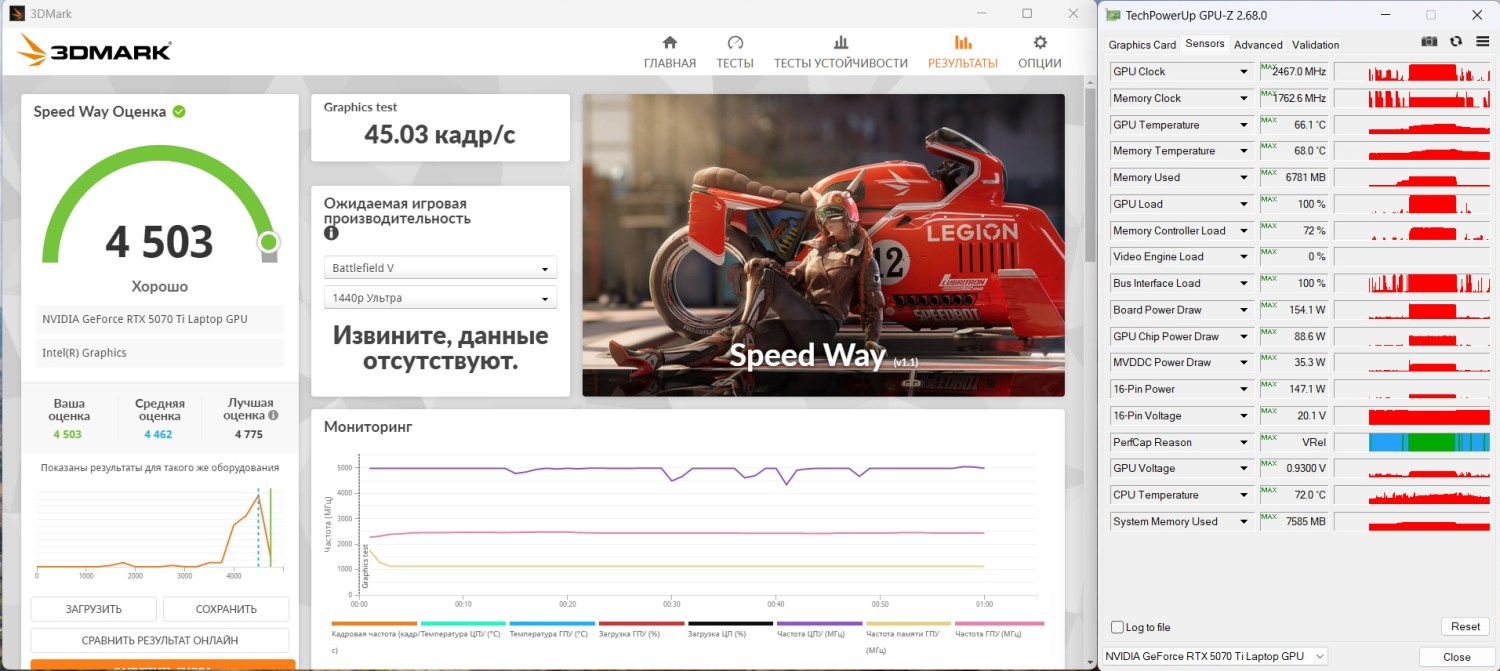Click the average score value 4 462

(158, 435)
